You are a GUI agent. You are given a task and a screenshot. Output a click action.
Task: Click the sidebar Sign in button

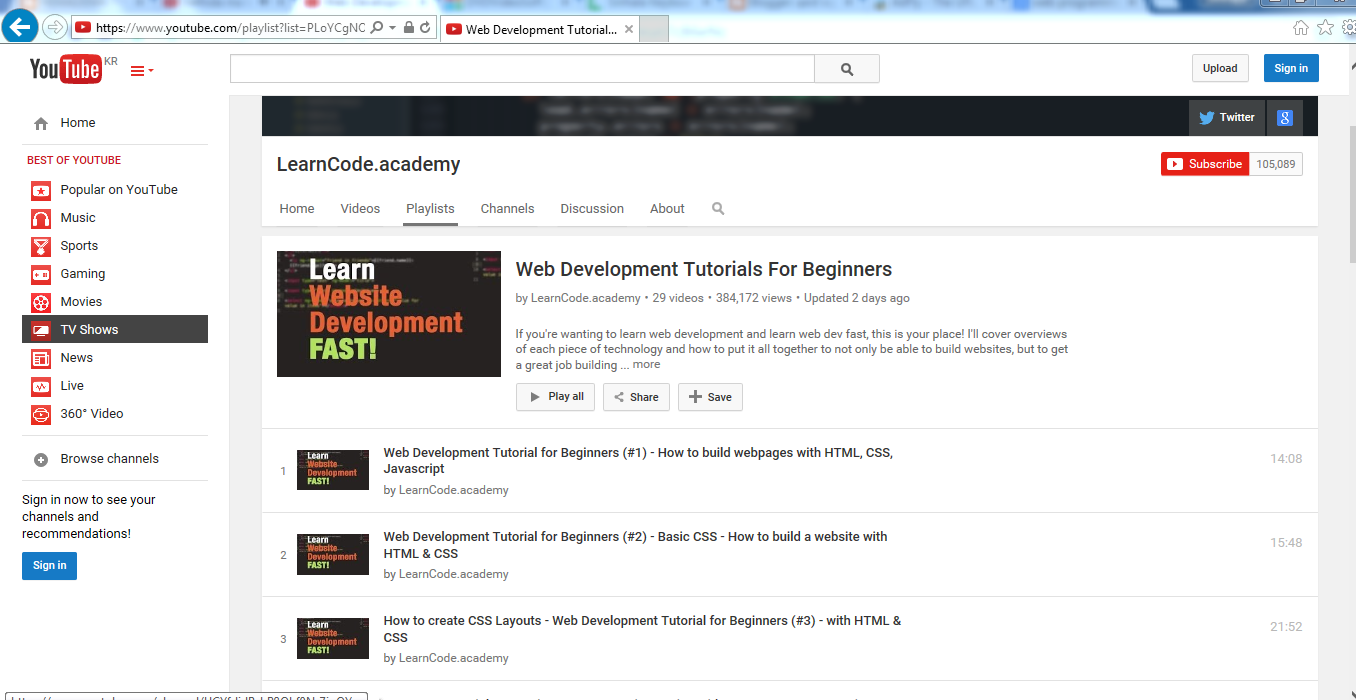49,565
